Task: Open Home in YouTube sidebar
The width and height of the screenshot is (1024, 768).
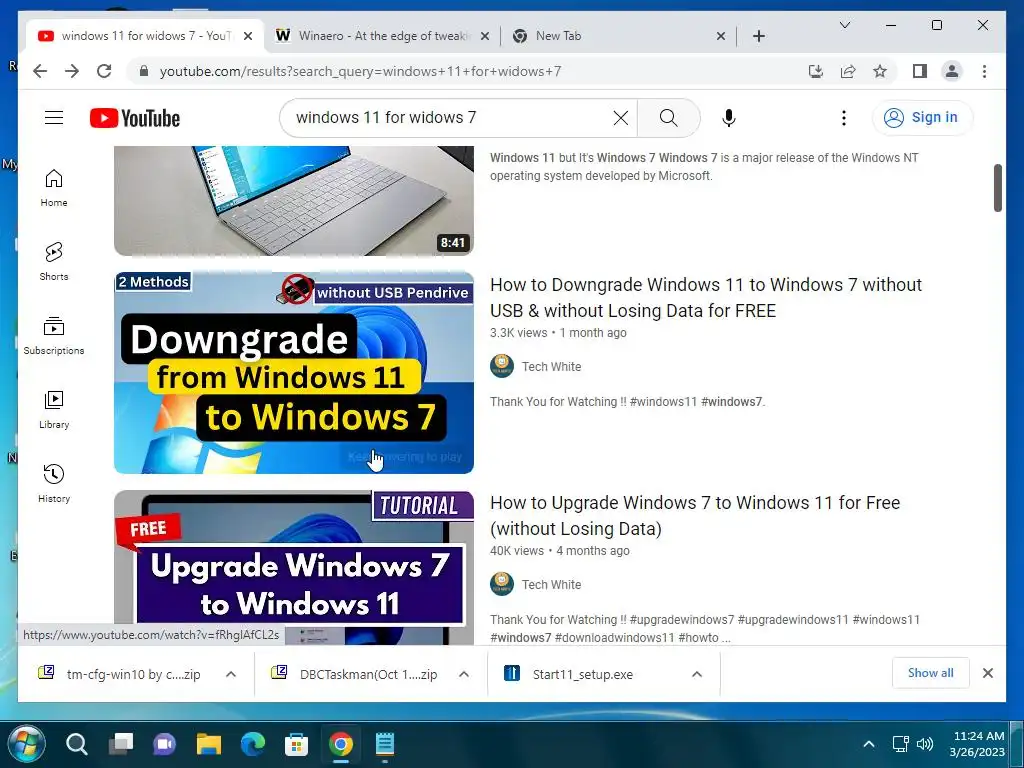Action: [x=54, y=188]
